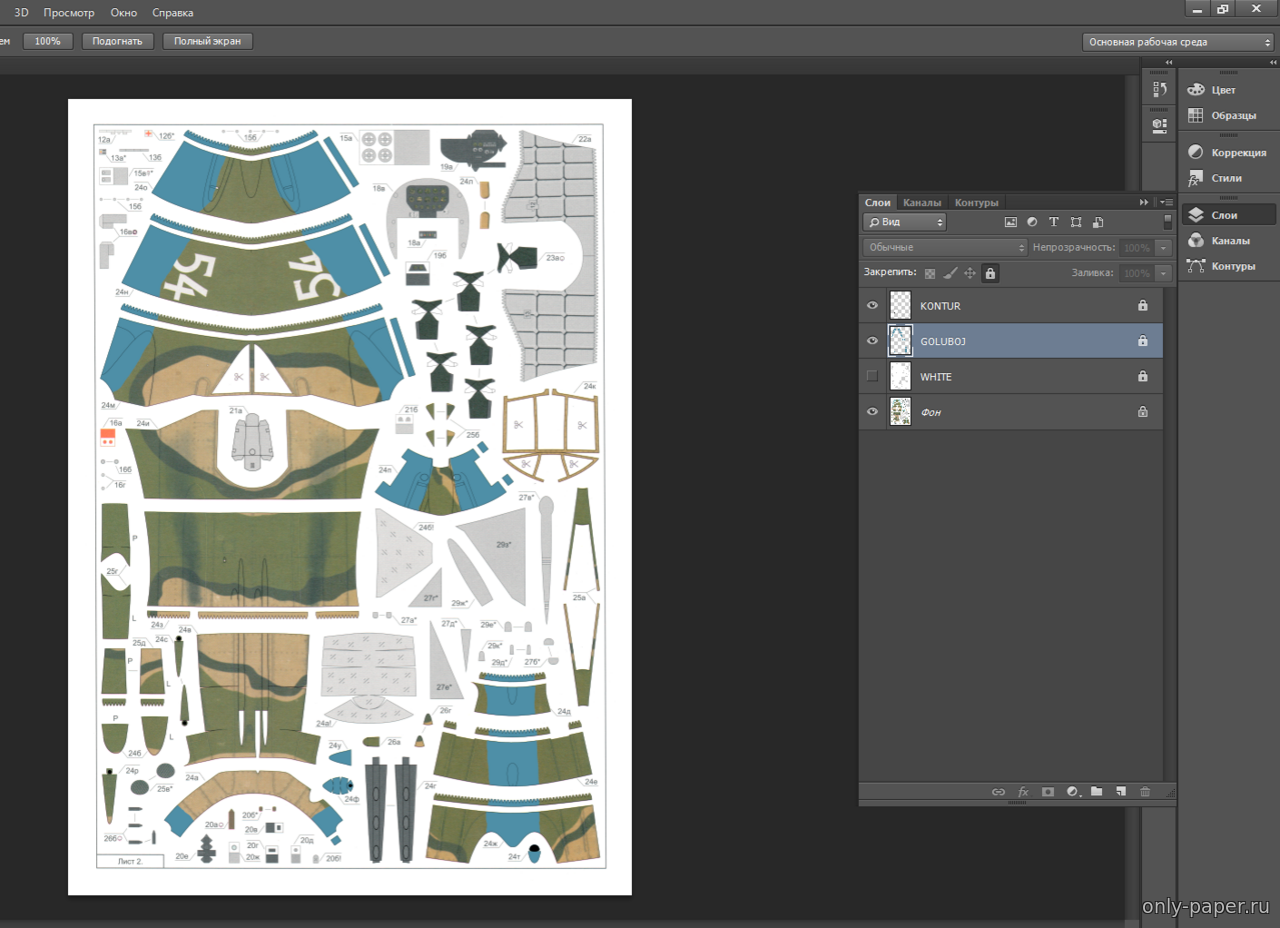Image resolution: width=1280 pixels, height=928 pixels.
Task: Click the create new layer icon
Action: point(1121,791)
